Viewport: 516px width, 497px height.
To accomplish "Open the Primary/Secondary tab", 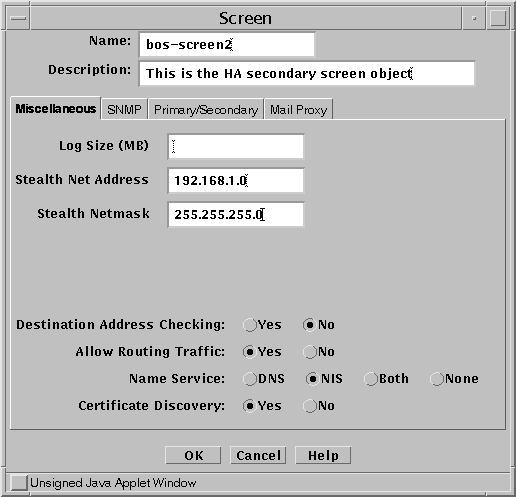I will point(206,109).
